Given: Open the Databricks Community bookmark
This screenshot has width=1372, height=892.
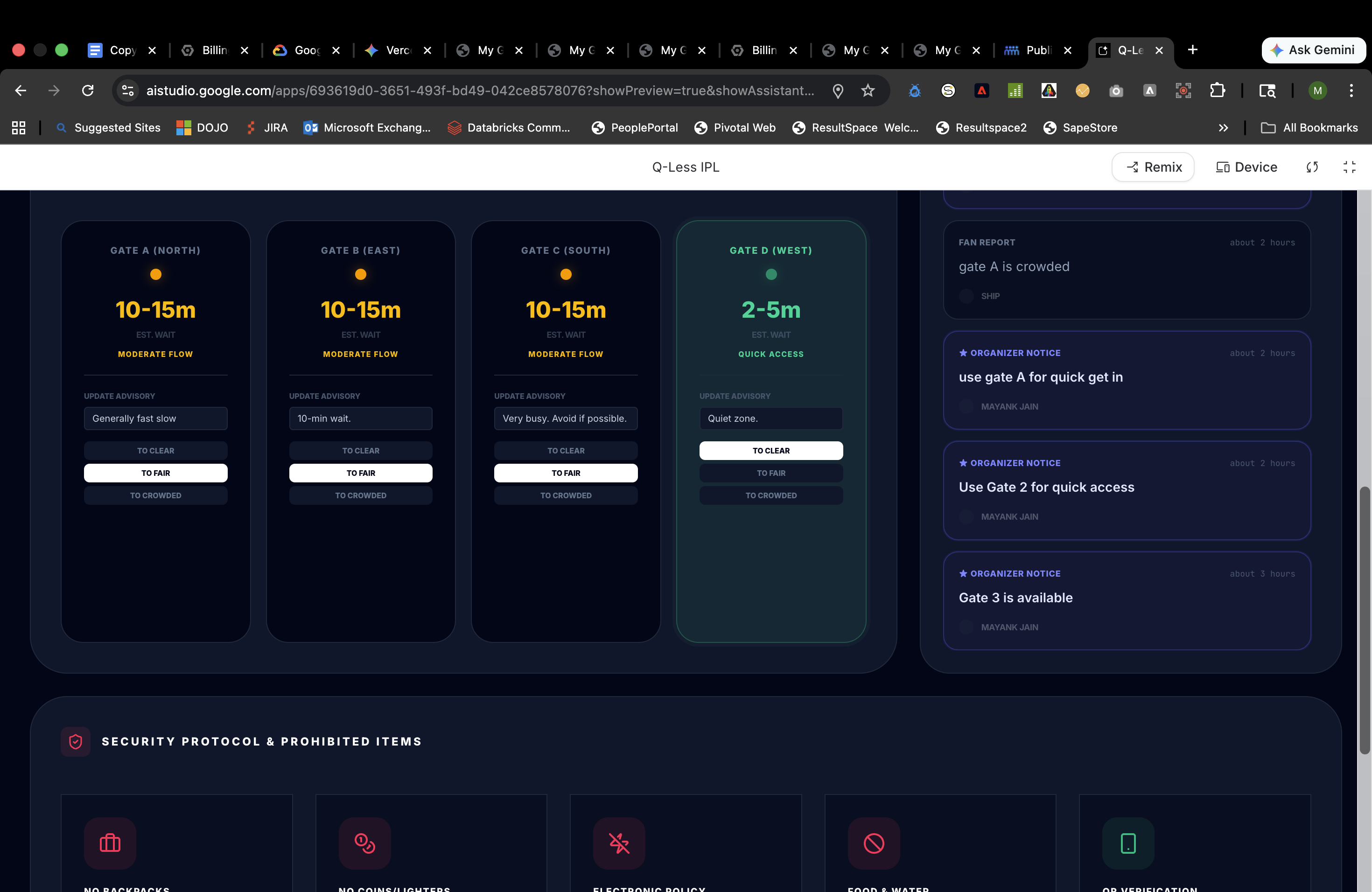Looking at the screenshot, I should click(509, 128).
